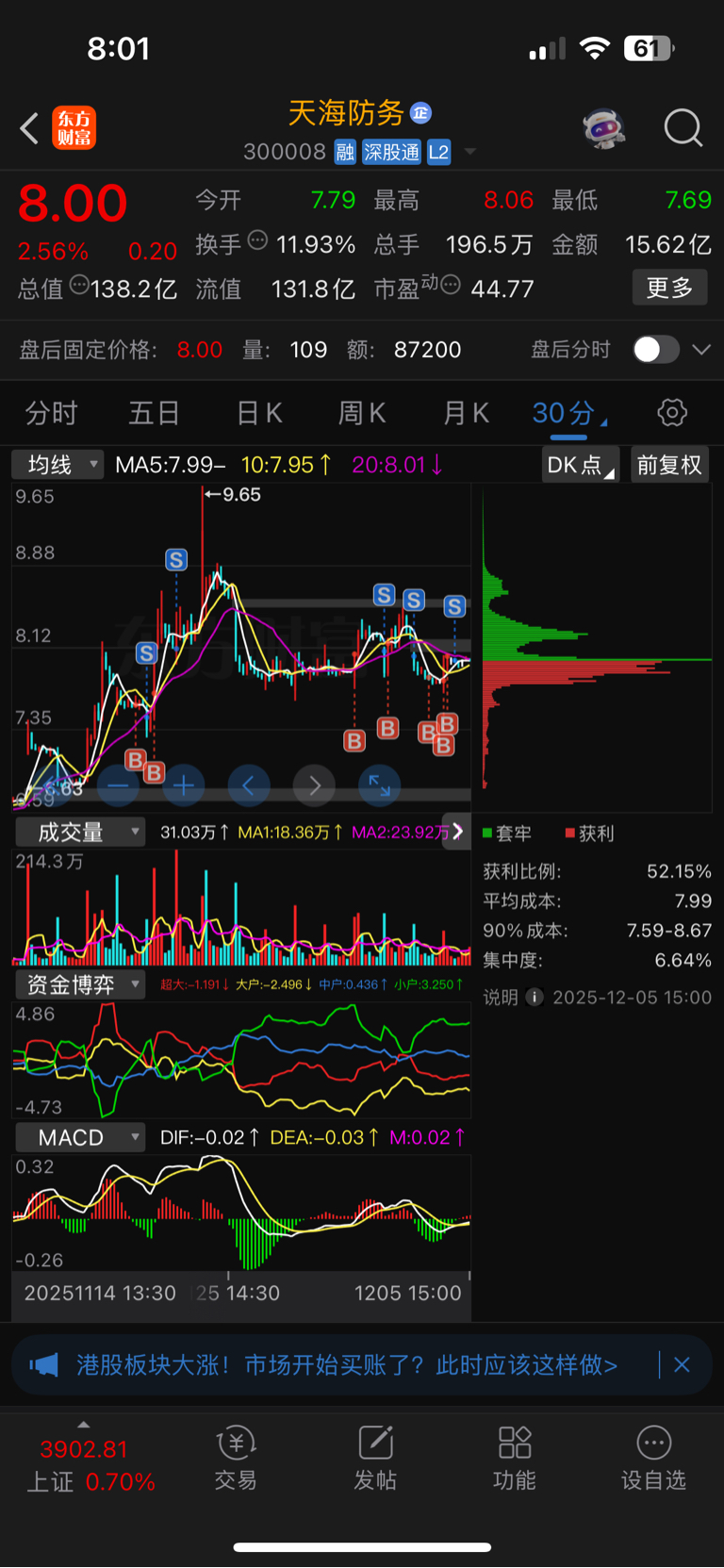Tap the 说明 info icon

coord(535,997)
